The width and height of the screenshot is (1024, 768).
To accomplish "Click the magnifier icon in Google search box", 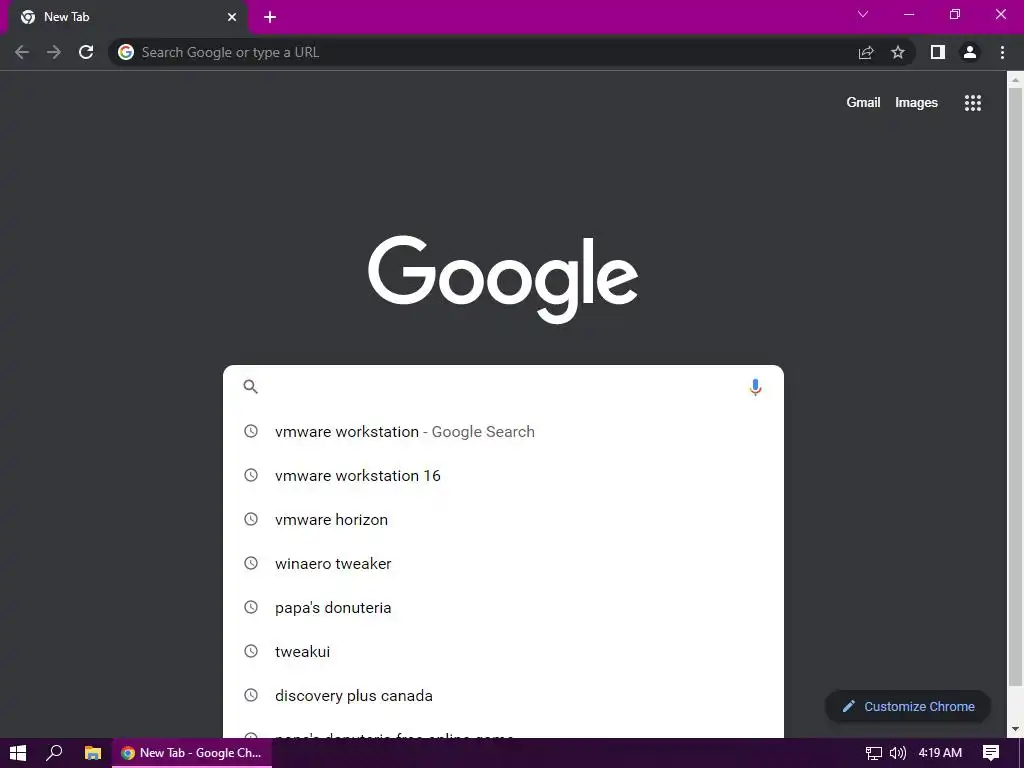I will tap(251, 387).
